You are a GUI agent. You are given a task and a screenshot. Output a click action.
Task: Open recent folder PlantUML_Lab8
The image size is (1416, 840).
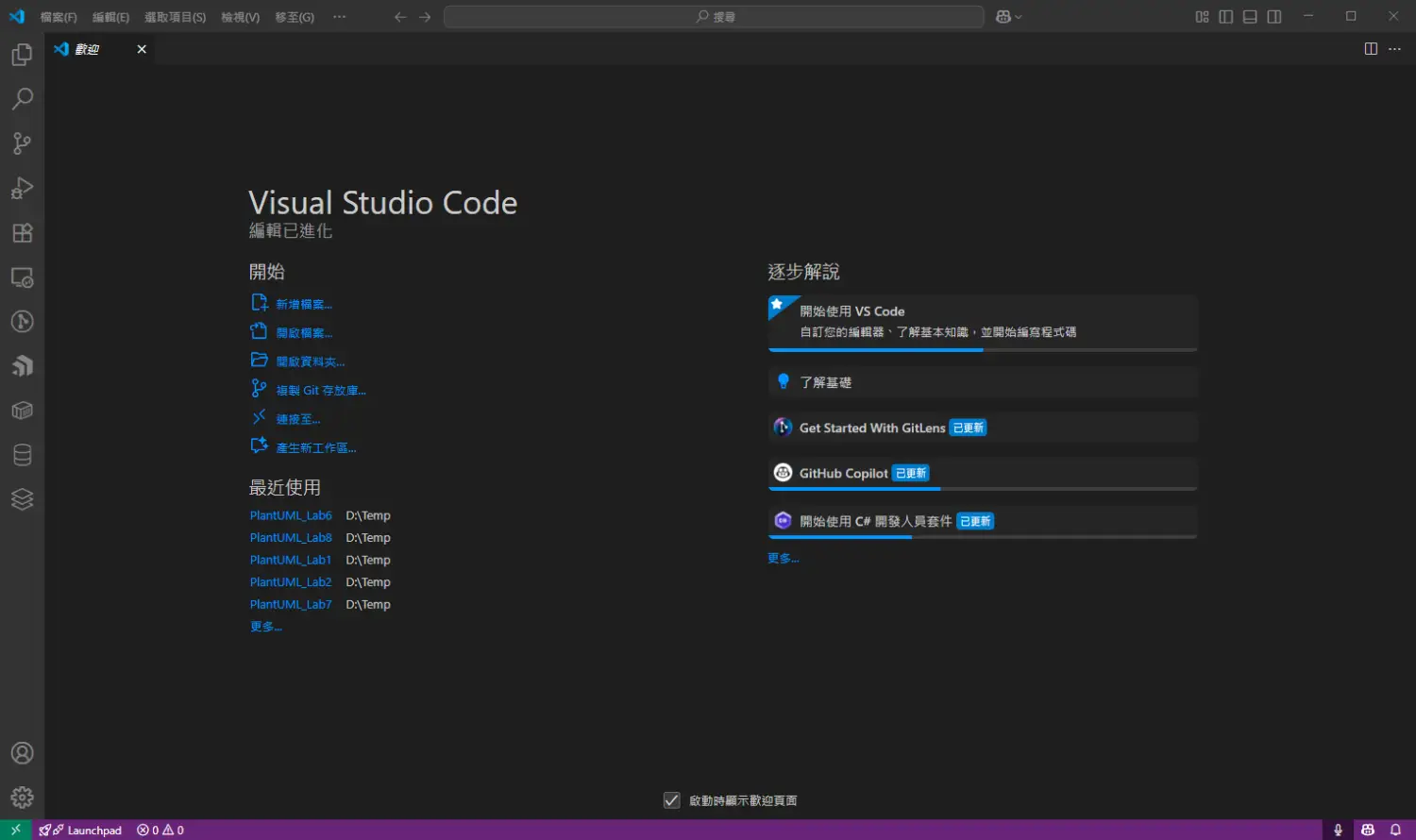pyautogui.click(x=291, y=538)
